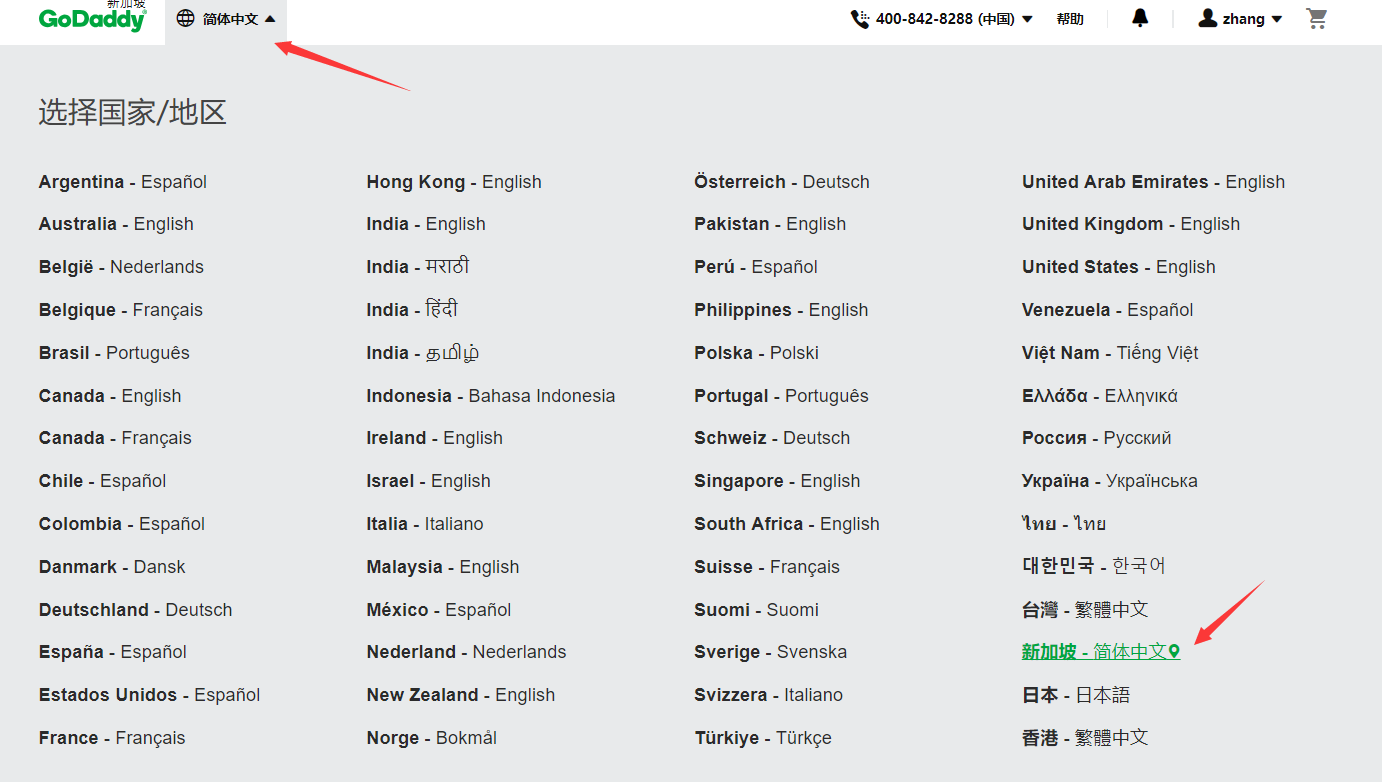
Task: Click the zhang user avatar icon
Action: 1208,18
